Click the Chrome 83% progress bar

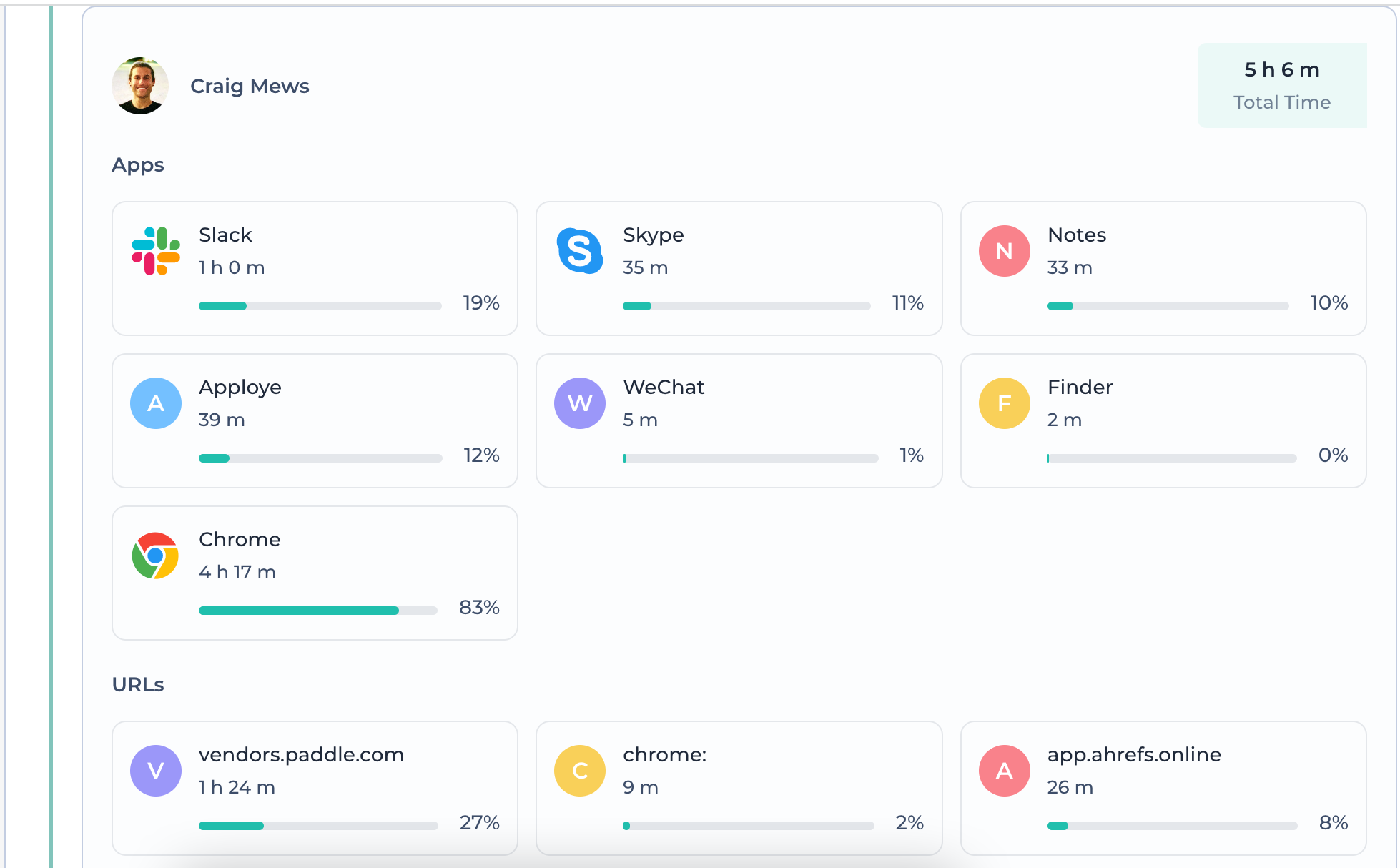[x=318, y=611]
